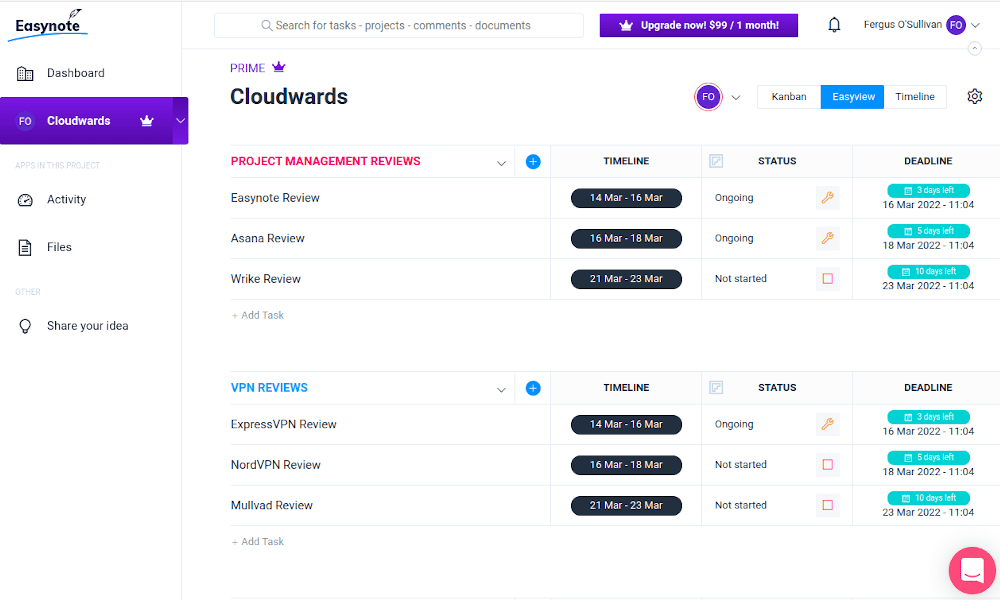
Task: Open the Wrike Review task
Action: pos(265,279)
